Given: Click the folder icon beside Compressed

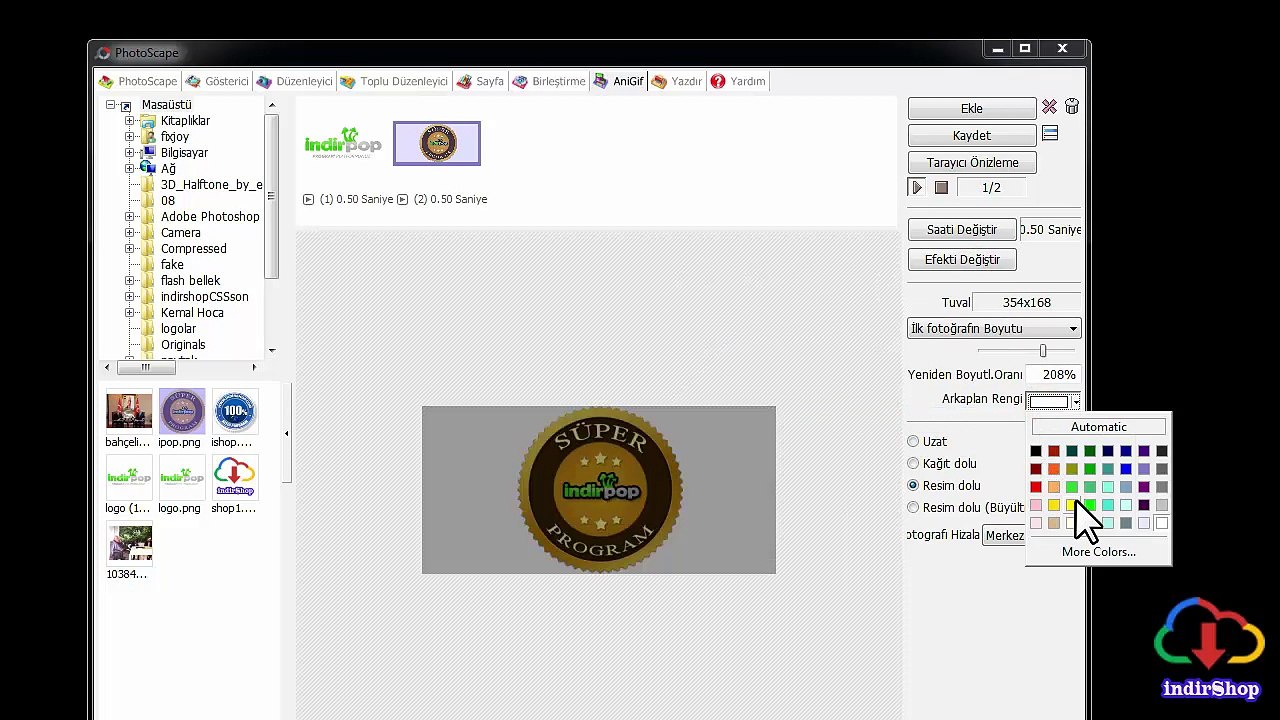Looking at the screenshot, I should [x=148, y=249].
